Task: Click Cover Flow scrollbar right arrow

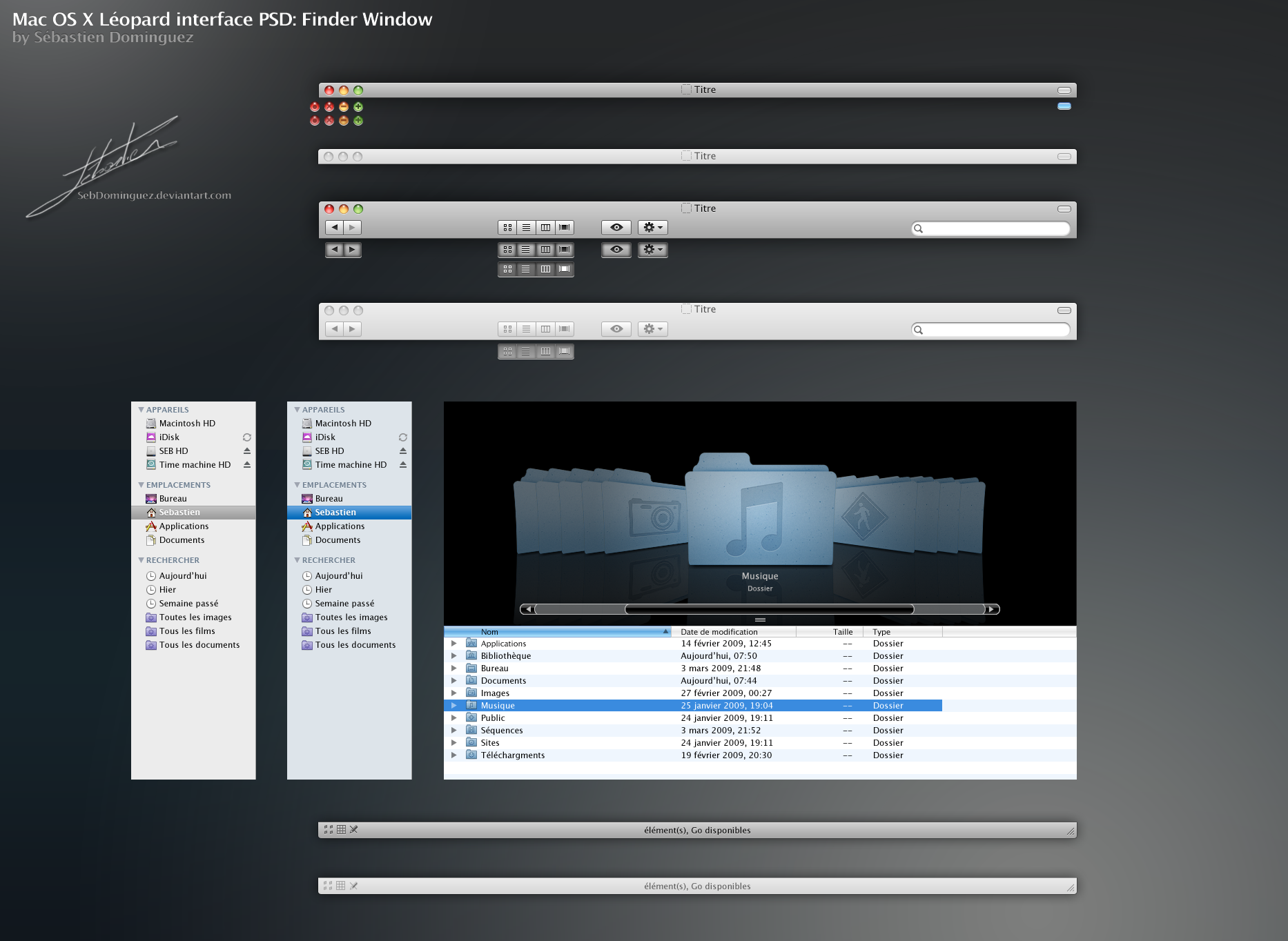Action: tap(992, 609)
